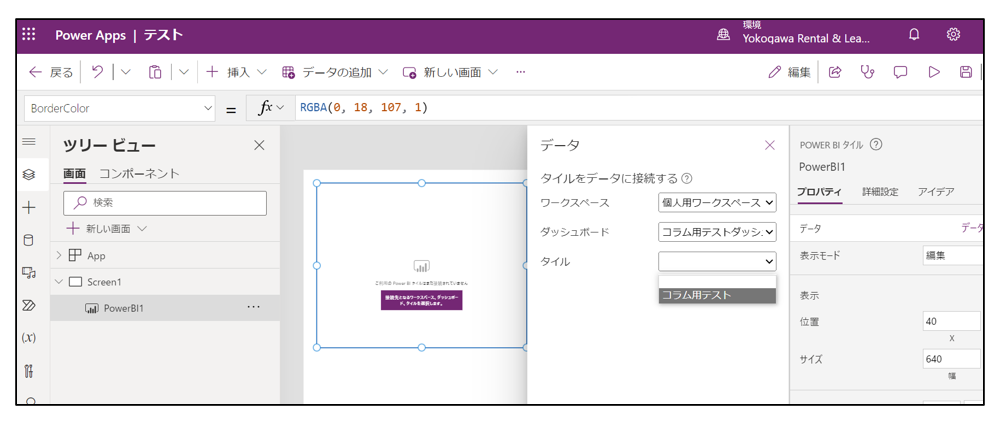Open the toolbar overflow ellipsis
The image size is (1000, 422).
(x=520, y=72)
